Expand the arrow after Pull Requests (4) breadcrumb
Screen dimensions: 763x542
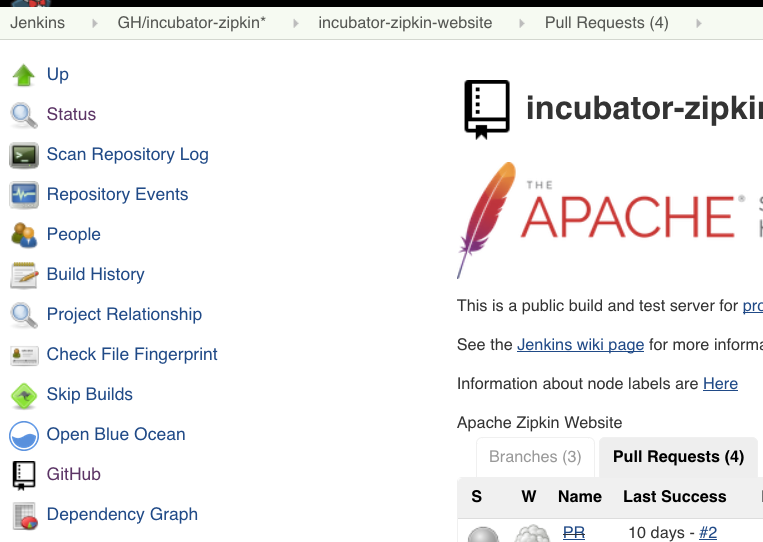pos(699,23)
